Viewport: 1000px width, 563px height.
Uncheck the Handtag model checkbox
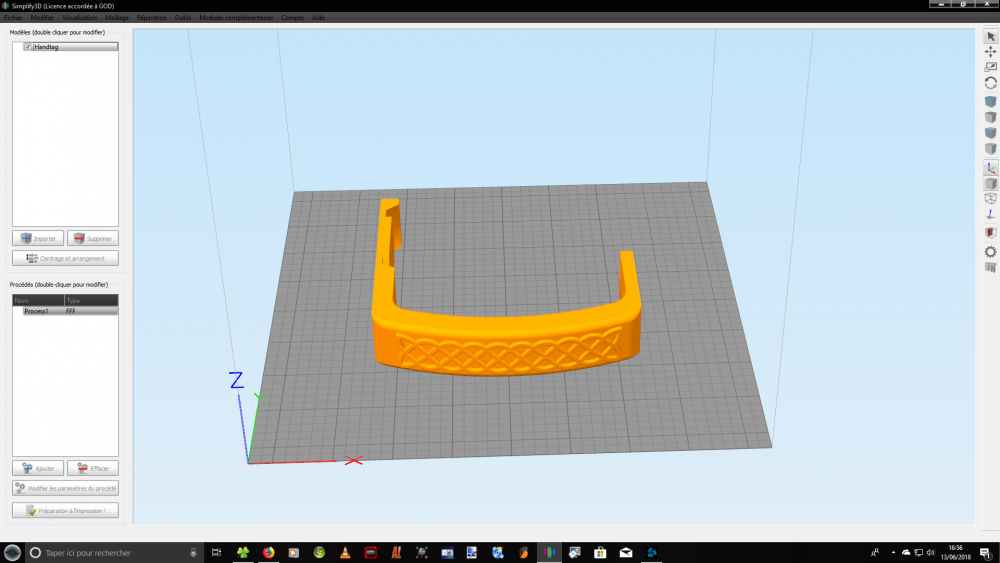[28, 47]
